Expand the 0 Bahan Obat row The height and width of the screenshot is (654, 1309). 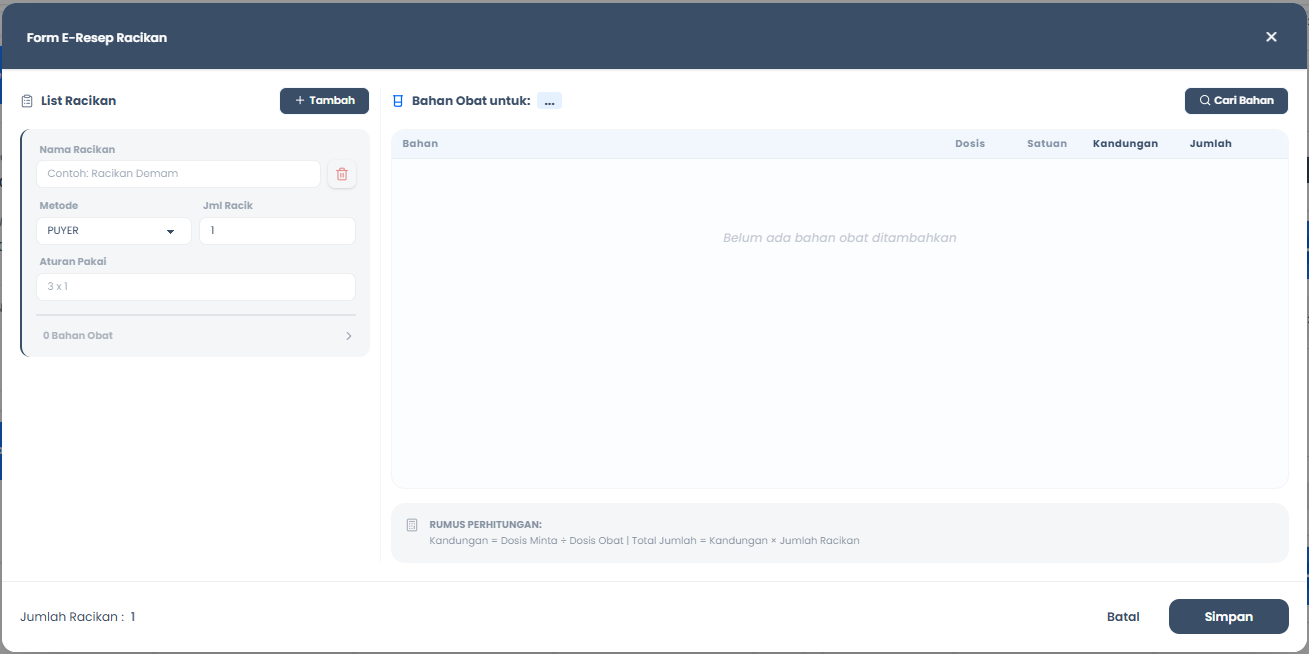196,336
